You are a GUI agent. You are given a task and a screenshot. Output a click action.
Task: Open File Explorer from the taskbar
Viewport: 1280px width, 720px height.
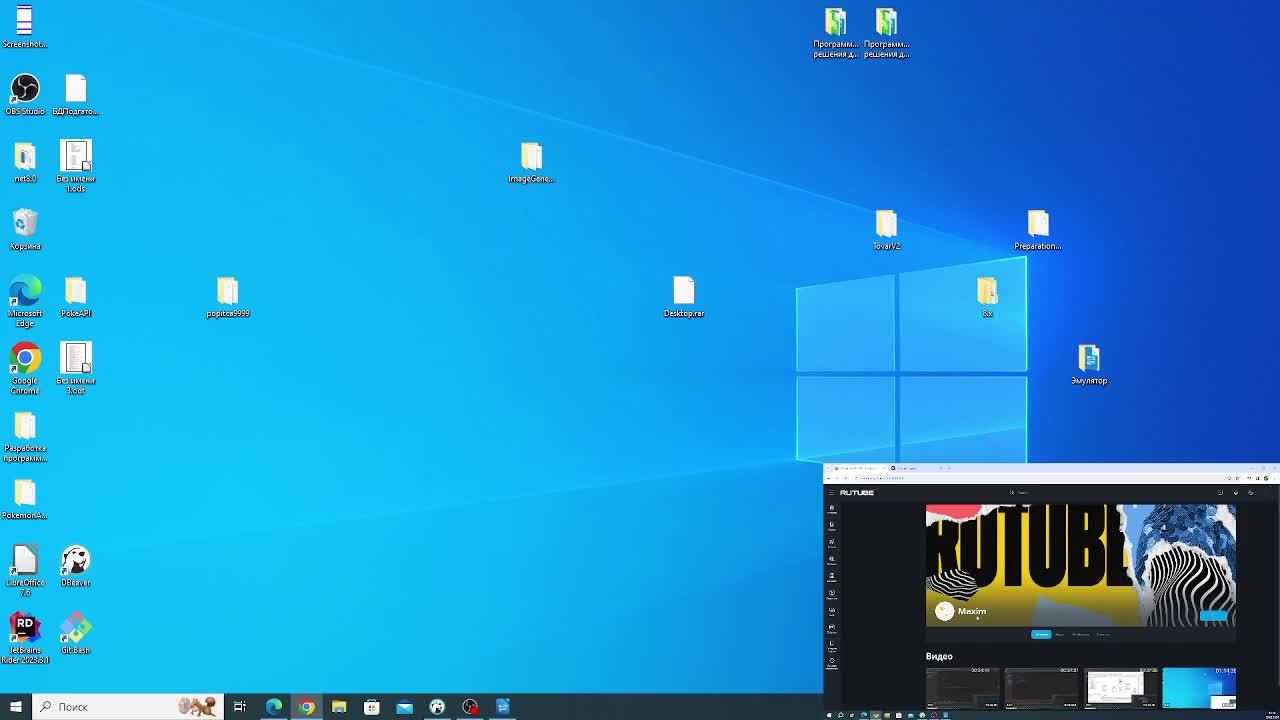click(339, 707)
